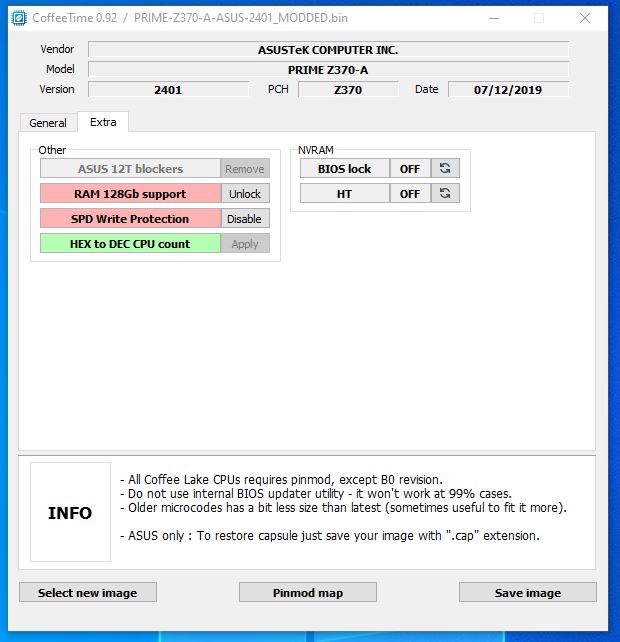Click the text about ASUS only .cap extension
This screenshot has height=642, width=620.
(x=330, y=536)
